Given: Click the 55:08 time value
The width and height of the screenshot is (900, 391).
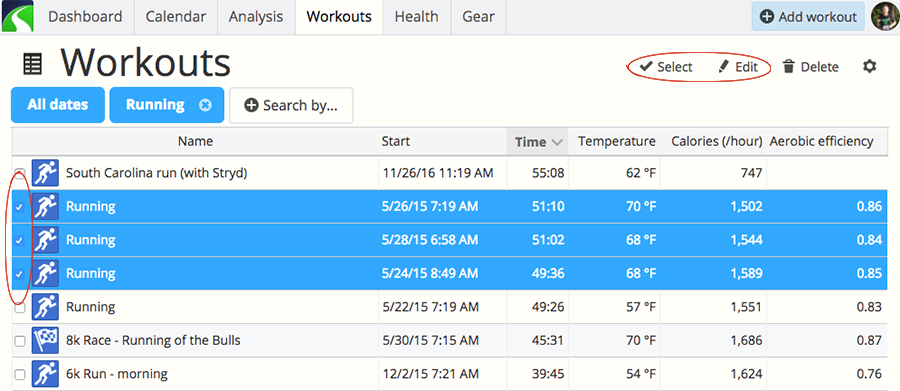Looking at the screenshot, I should click(x=548, y=173).
